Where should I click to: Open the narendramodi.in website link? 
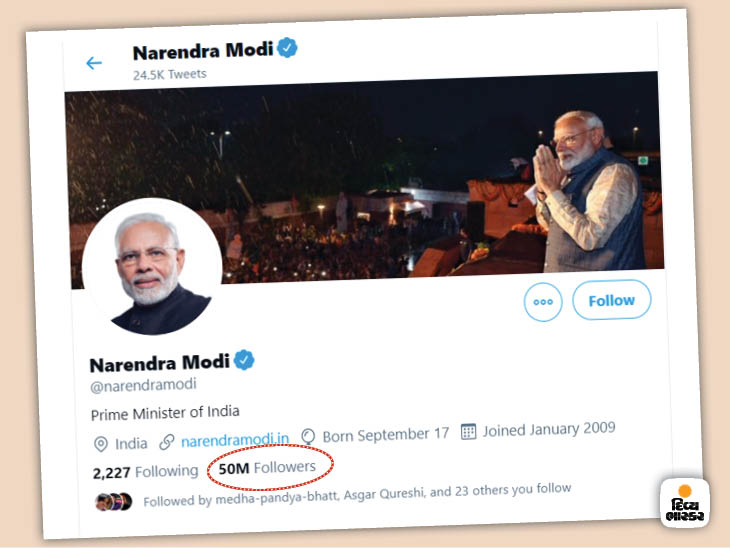[235, 439]
